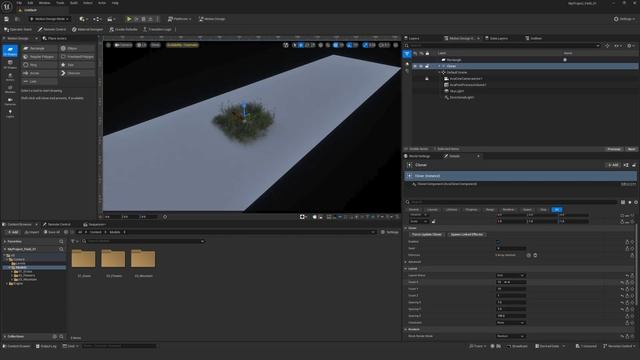Screen dimensions: 640x360
Task: Open the Actors tool category
Action: [10, 77]
